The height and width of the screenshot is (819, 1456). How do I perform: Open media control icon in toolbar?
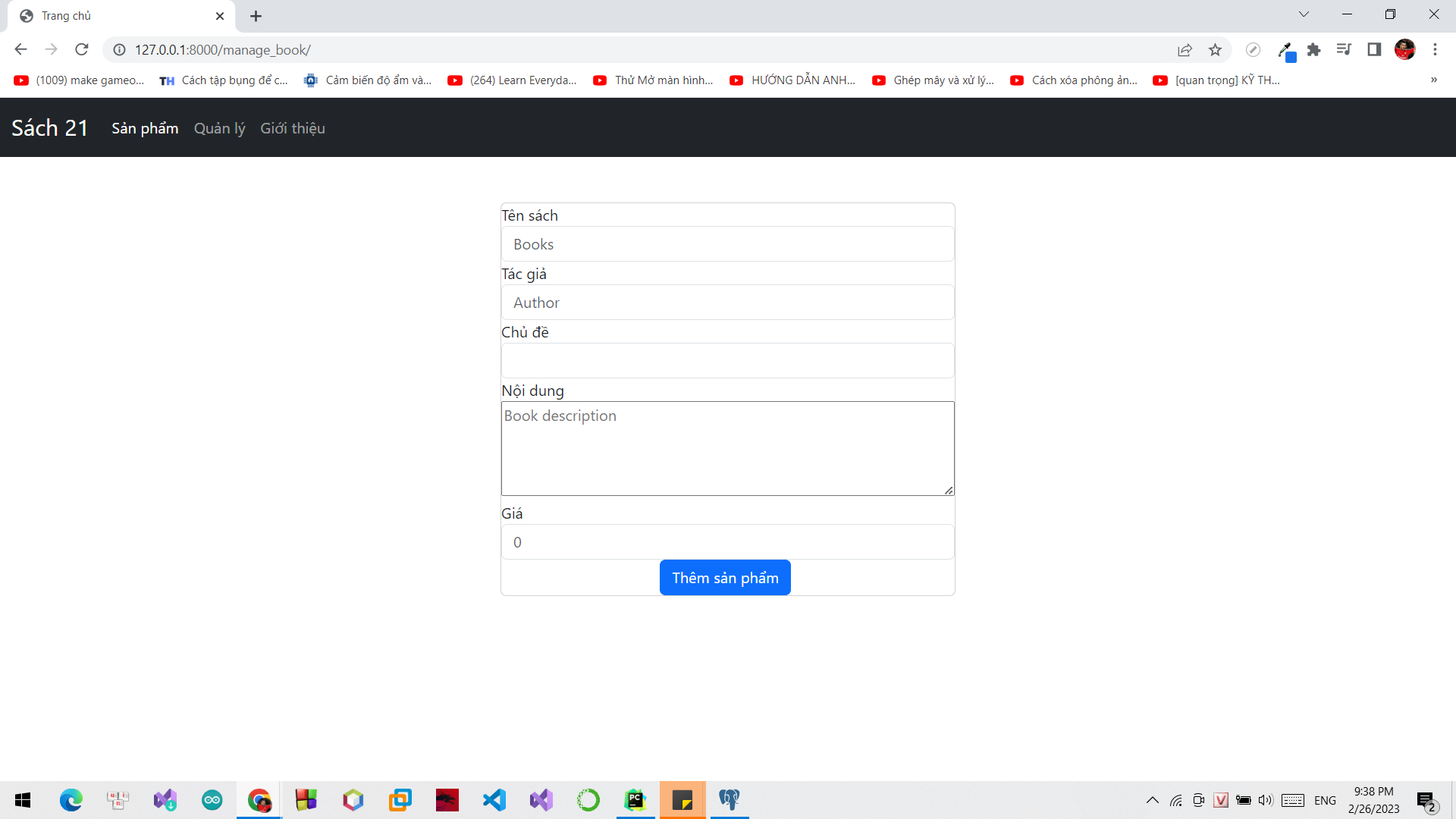click(x=1344, y=50)
